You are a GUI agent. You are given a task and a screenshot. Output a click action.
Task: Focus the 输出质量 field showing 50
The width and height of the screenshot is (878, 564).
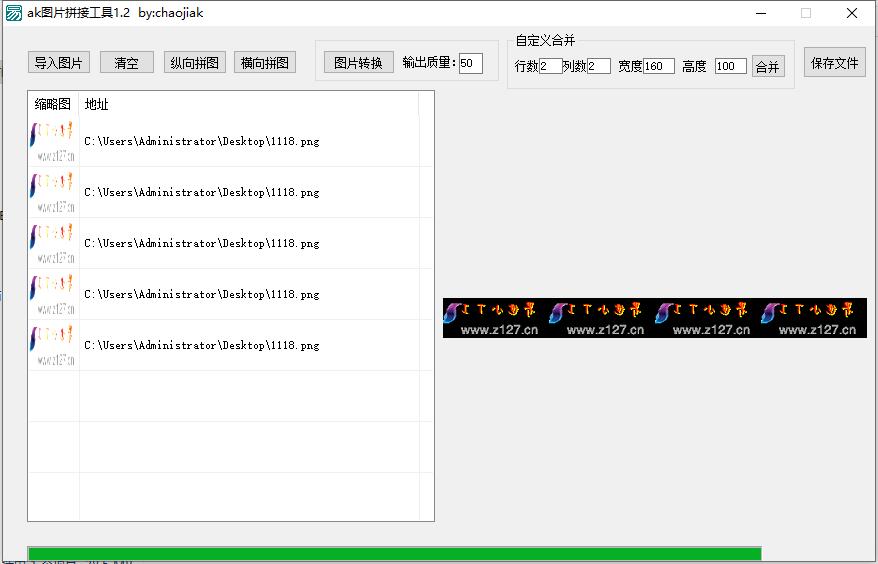click(x=470, y=63)
